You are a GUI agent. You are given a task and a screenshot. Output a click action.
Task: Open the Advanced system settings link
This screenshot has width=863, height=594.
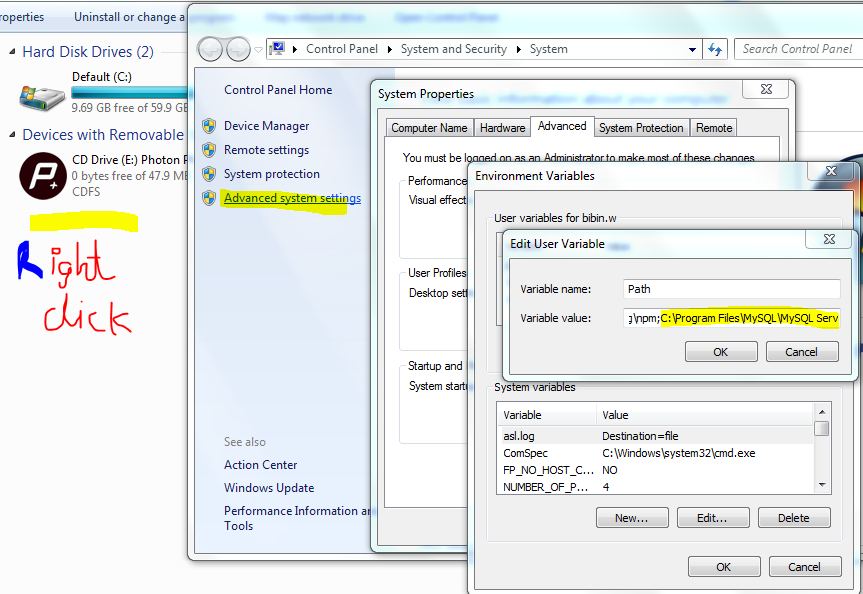coord(292,198)
